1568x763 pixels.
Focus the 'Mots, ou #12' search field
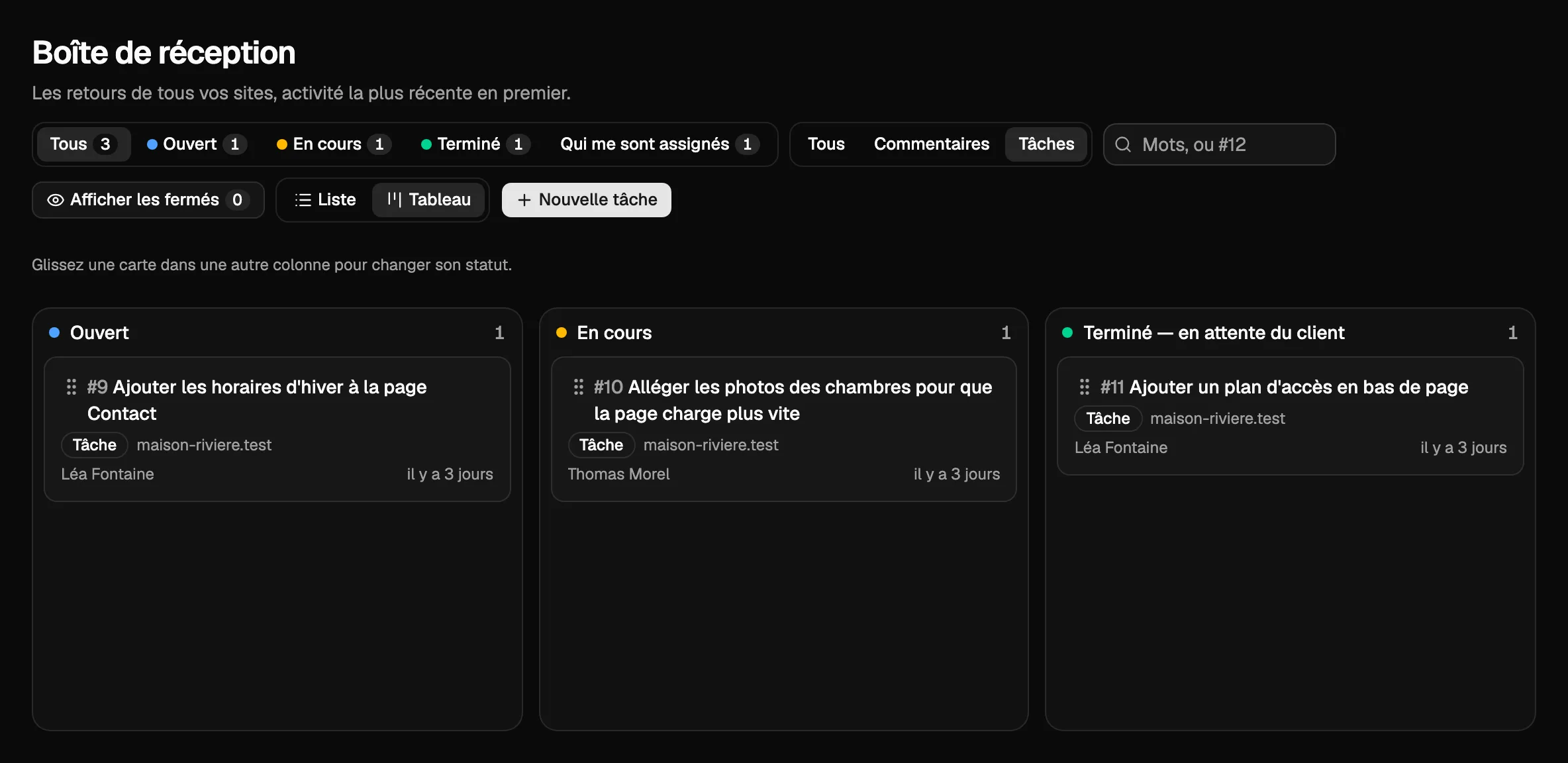point(1220,144)
